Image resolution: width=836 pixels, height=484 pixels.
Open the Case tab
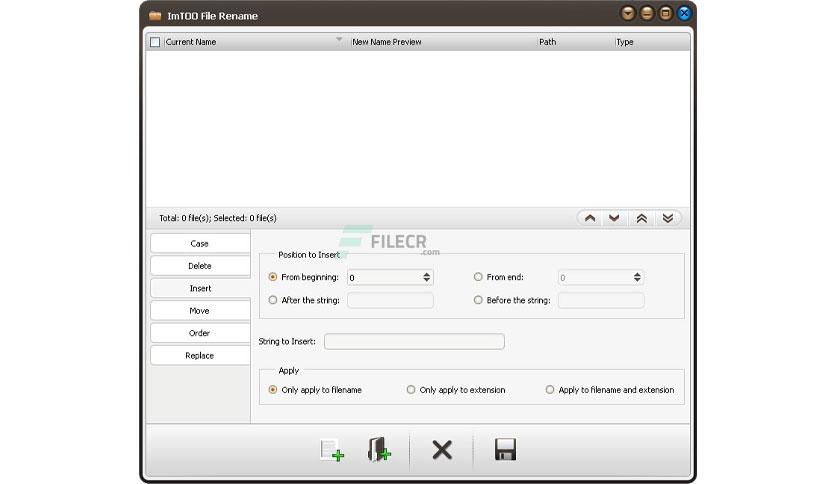tap(200, 244)
